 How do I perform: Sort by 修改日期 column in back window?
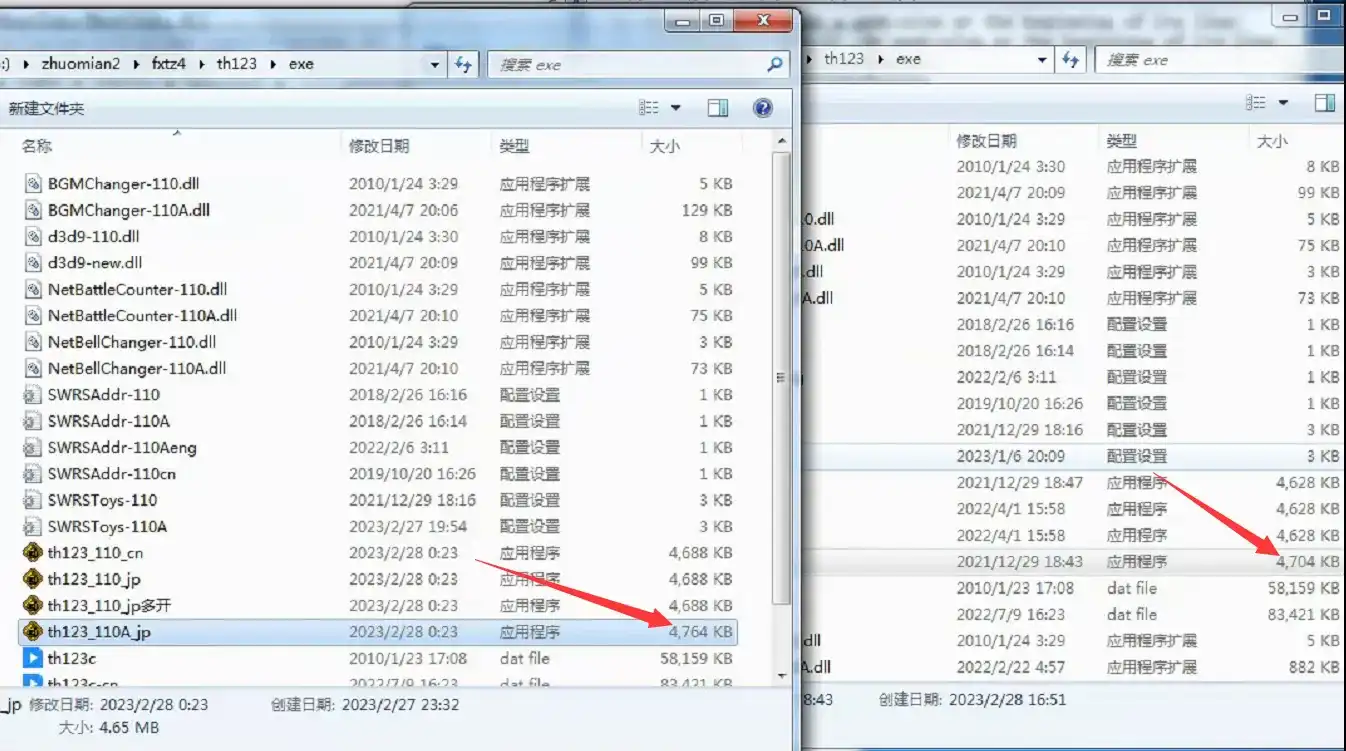click(x=987, y=141)
